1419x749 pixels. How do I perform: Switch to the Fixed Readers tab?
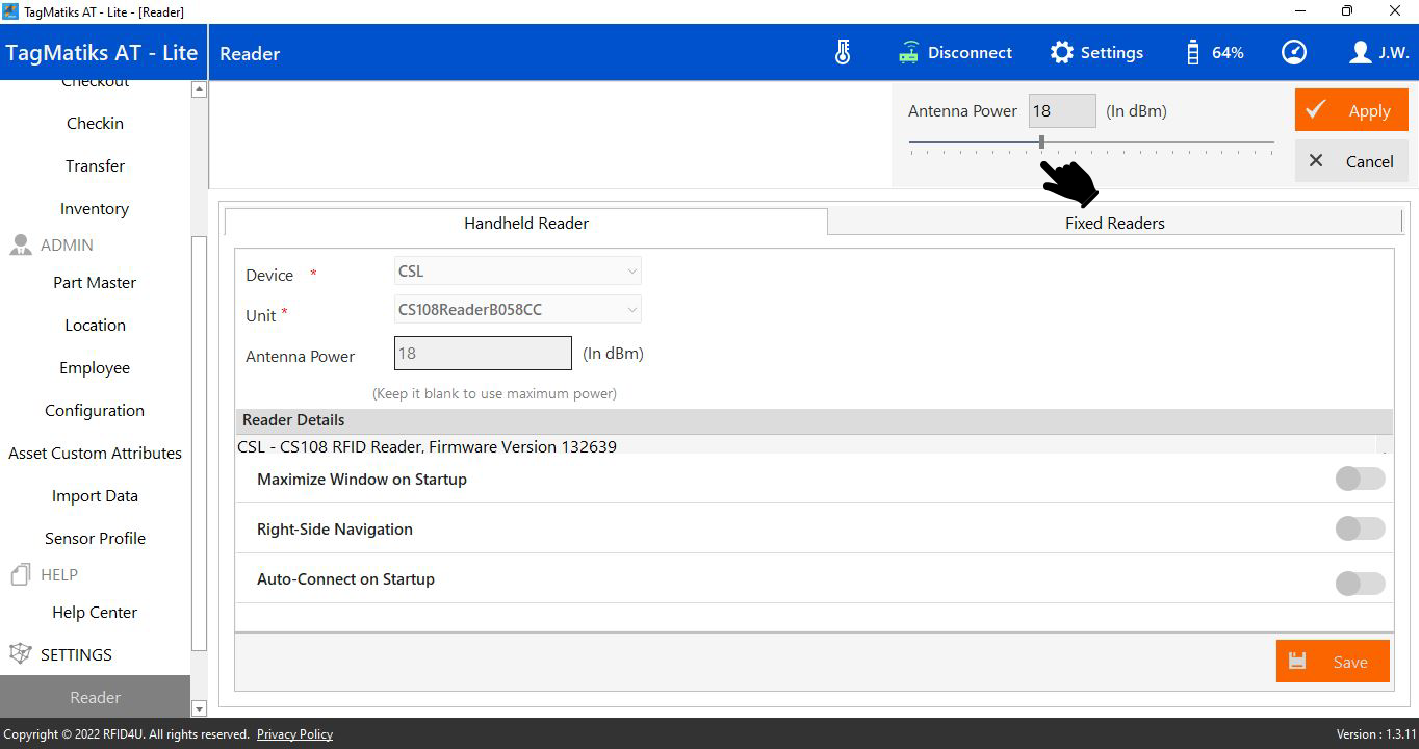point(1114,223)
